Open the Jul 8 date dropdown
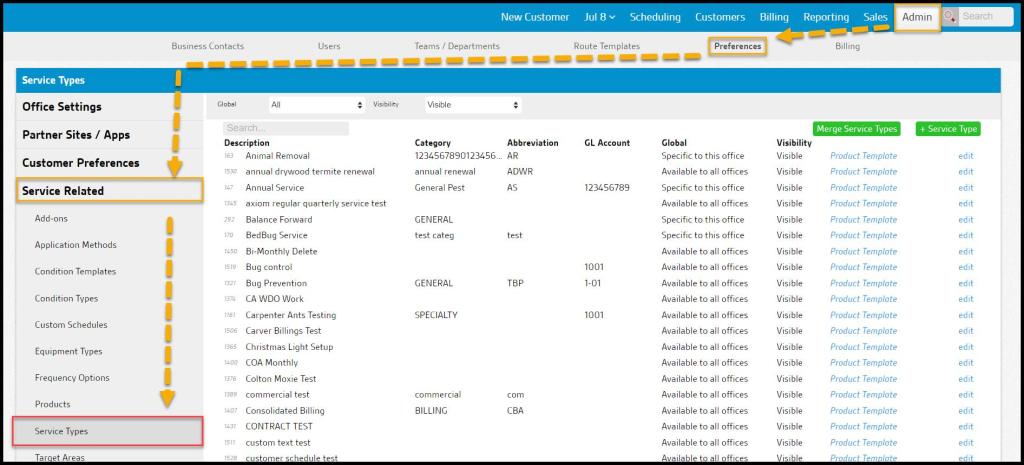The width and height of the screenshot is (1024, 465). pos(599,17)
